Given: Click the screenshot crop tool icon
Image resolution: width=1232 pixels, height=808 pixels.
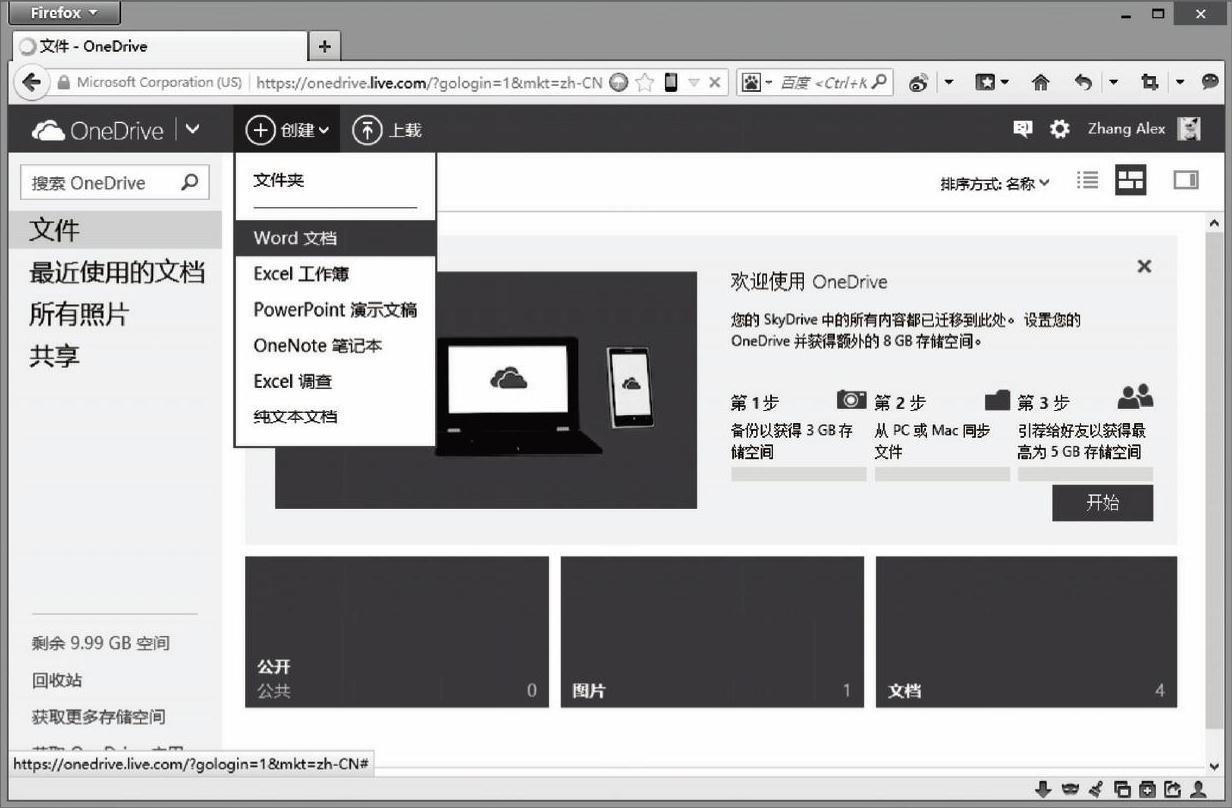Looking at the screenshot, I should 1149,84.
